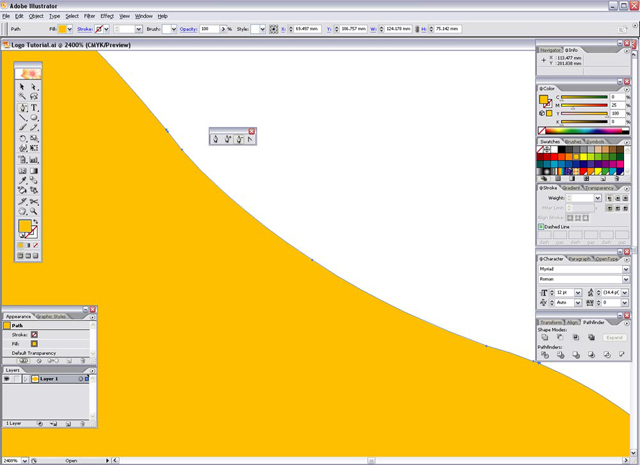Toggle Layer 1 visibility eye icon

pos(7,379)
